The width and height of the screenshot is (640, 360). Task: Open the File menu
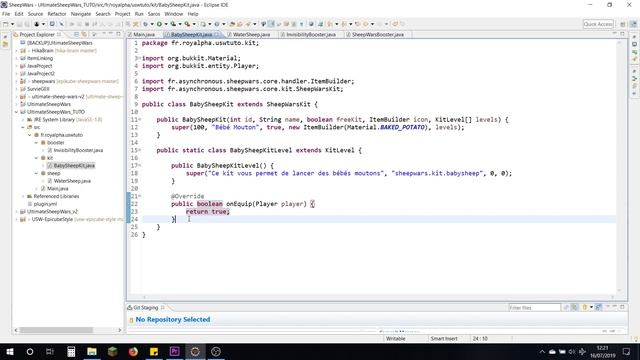pos(6,14)
